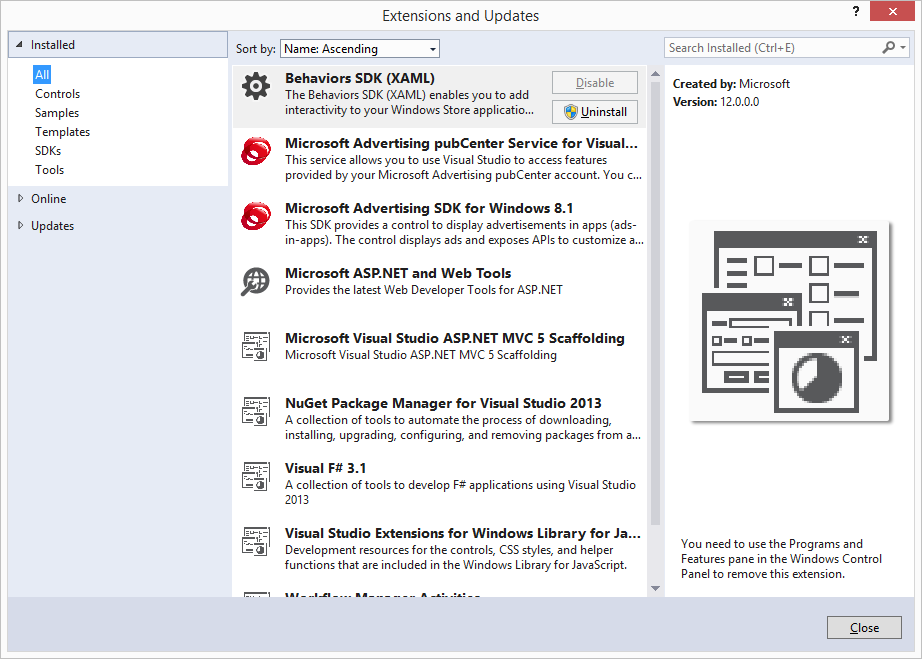Disable the Behaviors SDK extension
The width and height of the screenshot is (922, 659).
(594, 82)
